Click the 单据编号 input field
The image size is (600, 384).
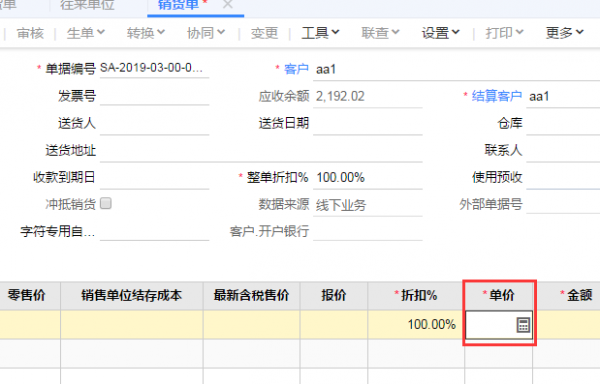click(154, 68)
